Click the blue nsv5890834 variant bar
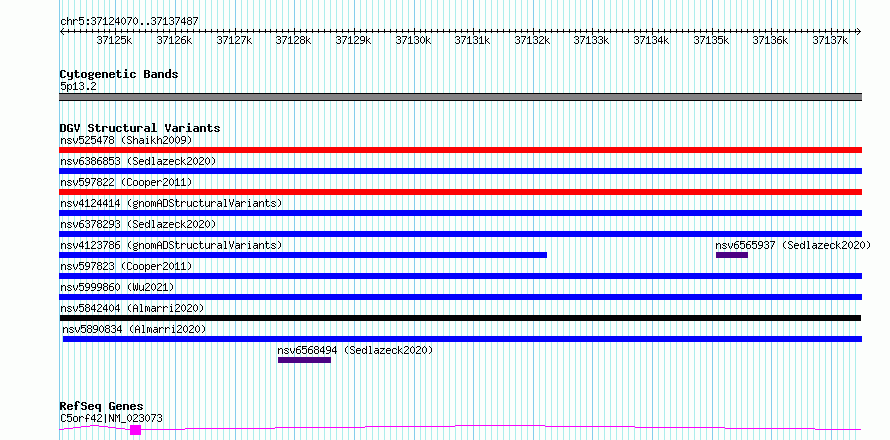890x440 pixels. [462, 339]
